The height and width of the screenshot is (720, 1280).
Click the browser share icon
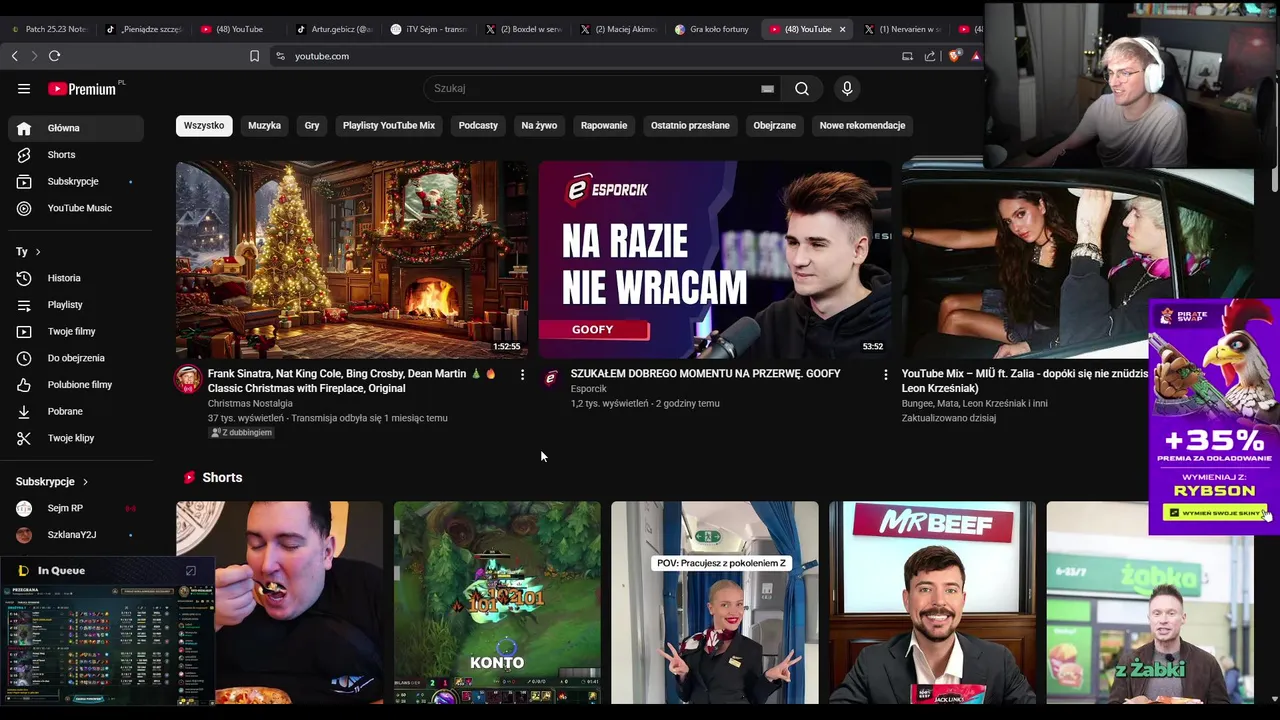[x=930, y=56]
